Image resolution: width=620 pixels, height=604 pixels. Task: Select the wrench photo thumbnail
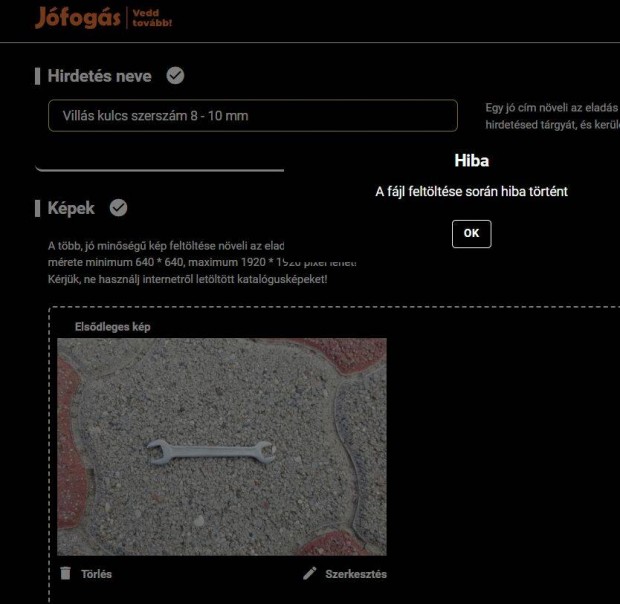(x=222, y=447)
